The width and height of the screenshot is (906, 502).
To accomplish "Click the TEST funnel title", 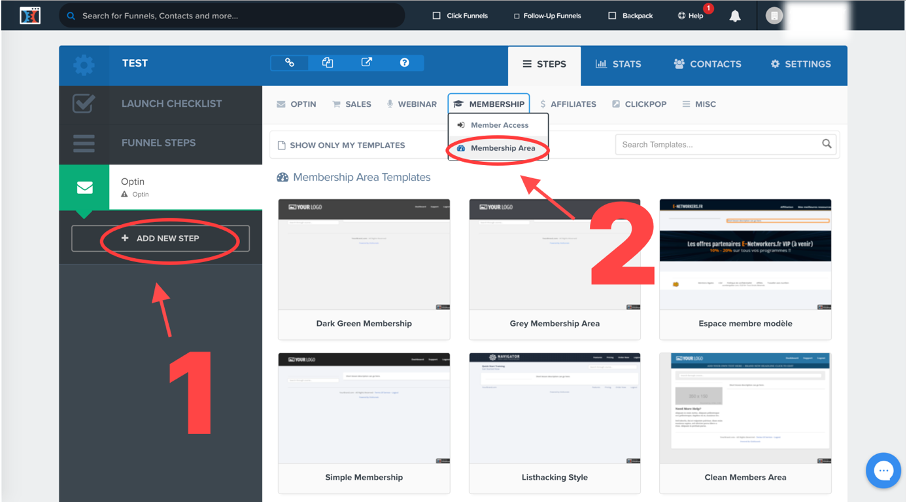I will click(135, 64).
